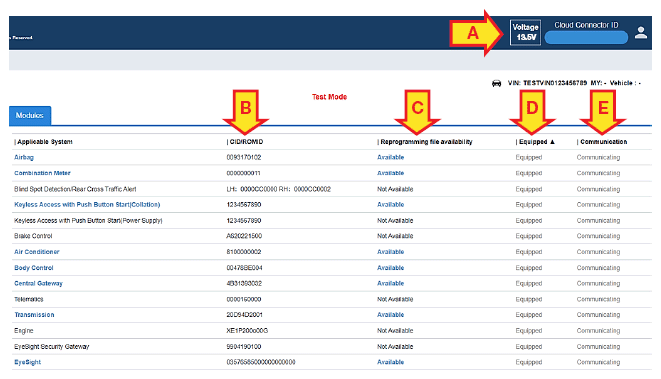Select the Telematics row name

[29, 299]
